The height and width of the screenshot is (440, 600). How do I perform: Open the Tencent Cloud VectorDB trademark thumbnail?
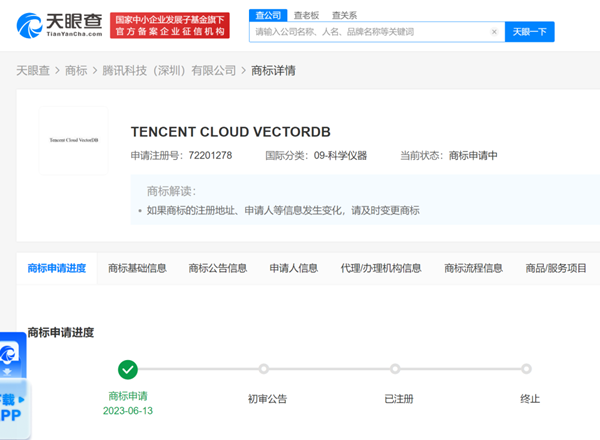pos(73,141)
